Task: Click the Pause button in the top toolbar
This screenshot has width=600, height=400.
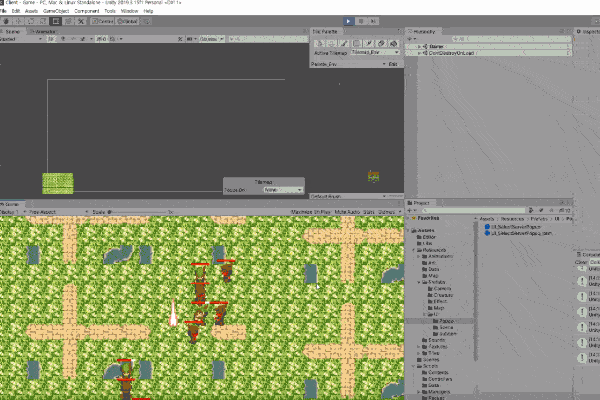Action: pyautogui.click(x=359, y=20)
